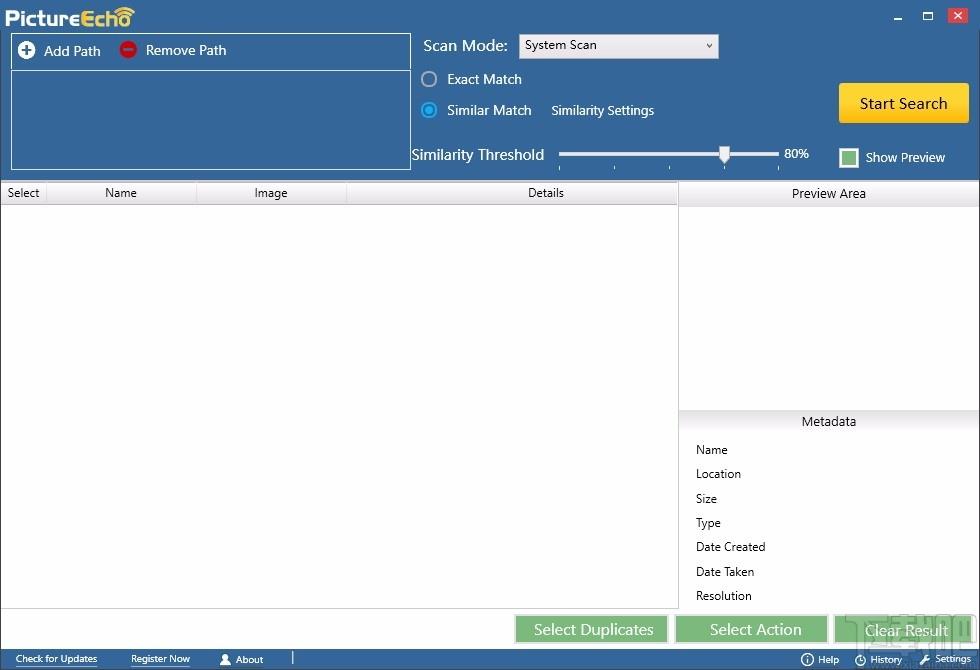
Task: Toggle the Show Preview checkbox
Action: (x=849, y=158)
